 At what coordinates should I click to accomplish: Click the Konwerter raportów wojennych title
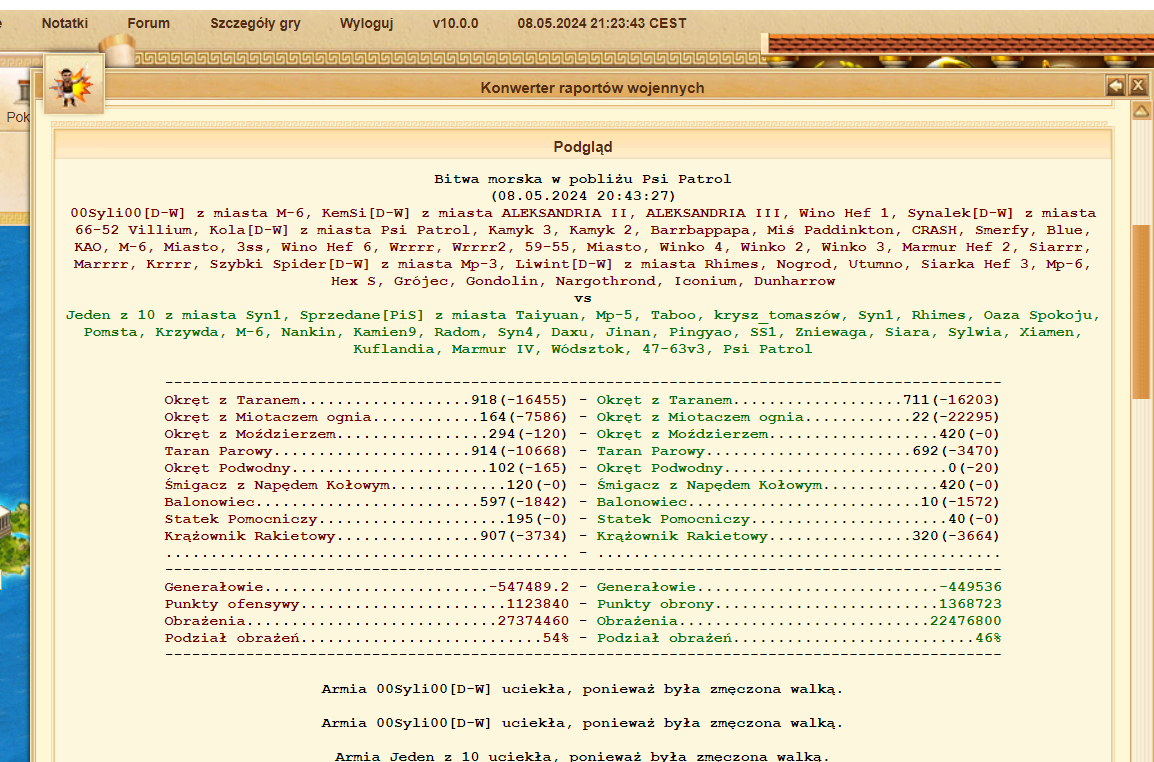(x=592, y=88)
